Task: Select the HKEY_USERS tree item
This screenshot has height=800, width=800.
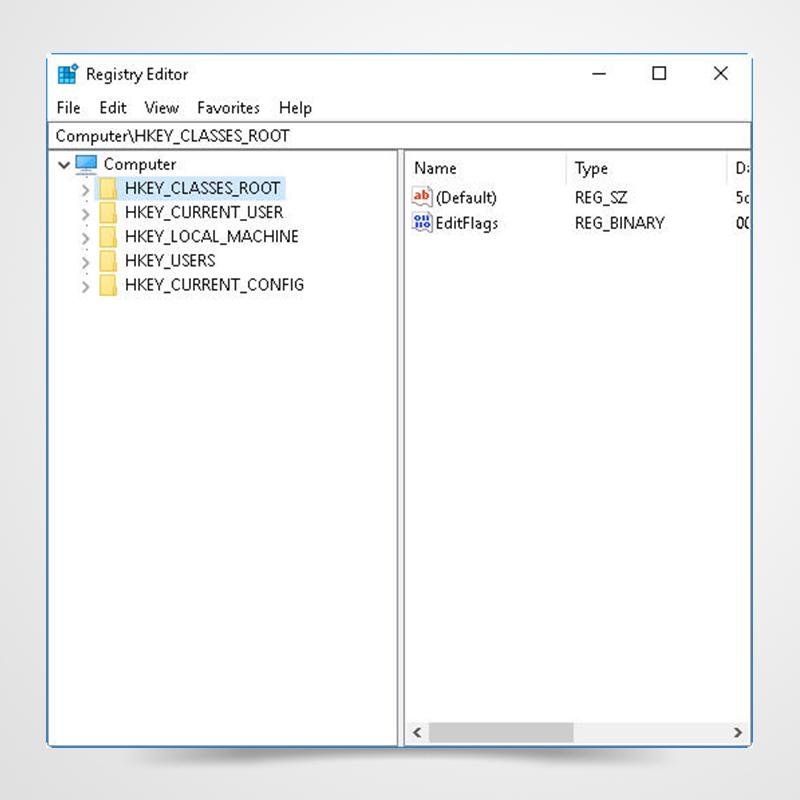Action: tap(170, 261)
